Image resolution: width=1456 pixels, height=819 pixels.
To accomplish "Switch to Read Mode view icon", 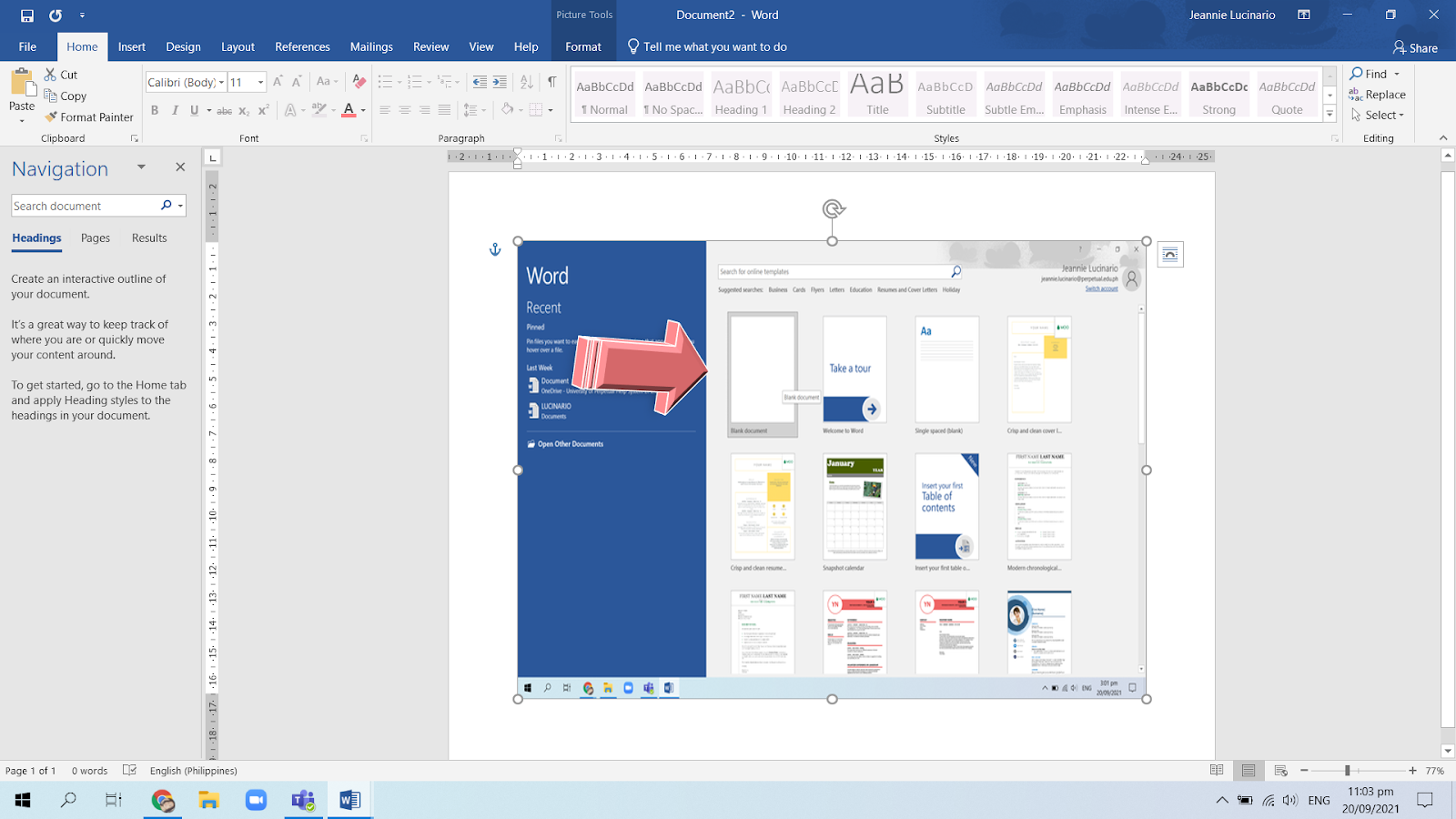I will click(x=1217, y=771).
